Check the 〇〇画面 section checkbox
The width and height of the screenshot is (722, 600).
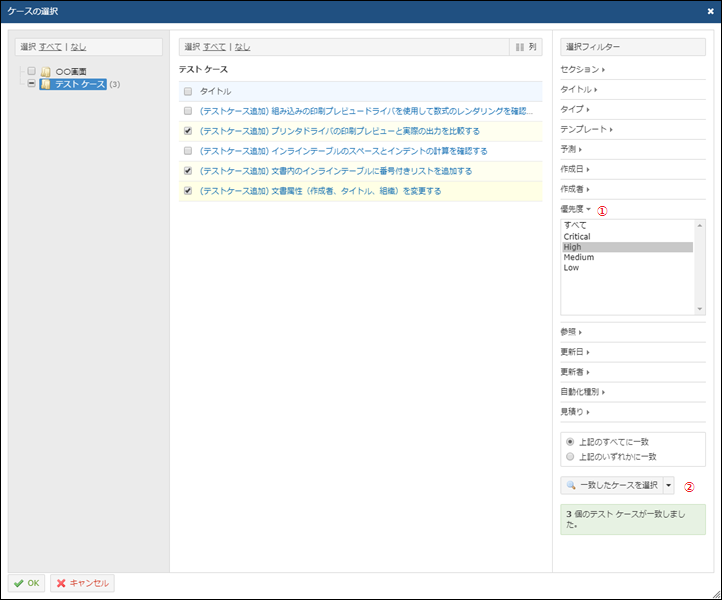[x=32, y=72]
